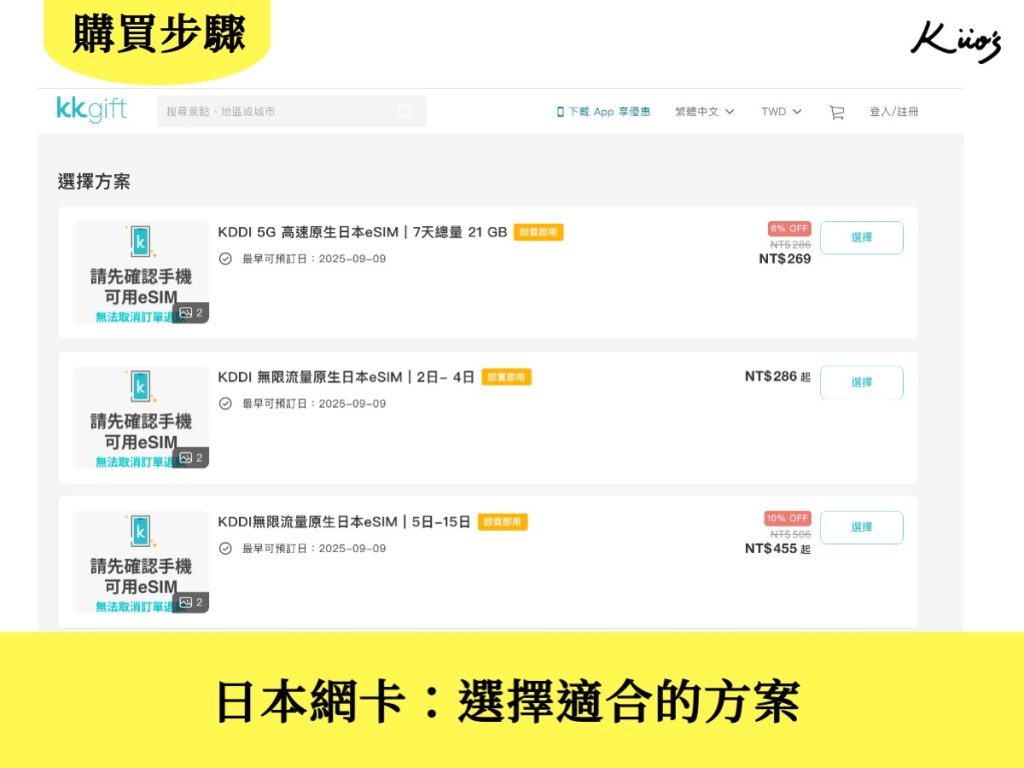Select the KDDI unlimited 5日–15日 plan button

tap(861, 527)
